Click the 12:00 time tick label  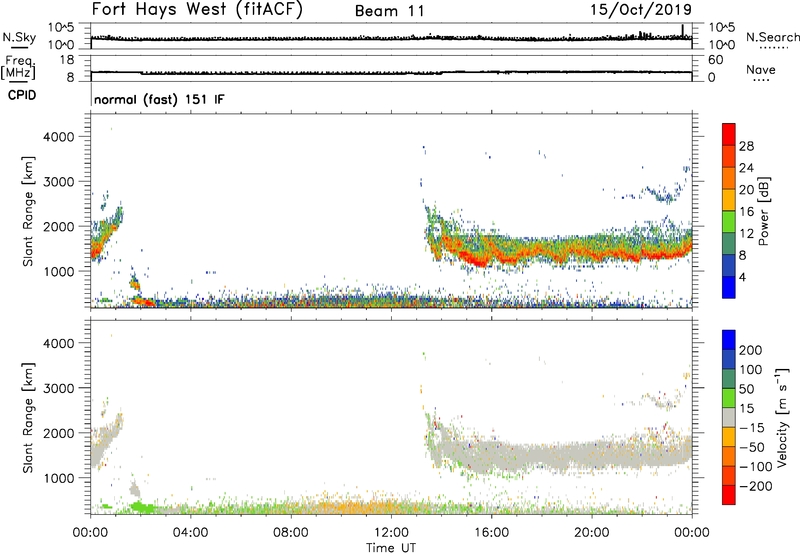click(391, 533)
